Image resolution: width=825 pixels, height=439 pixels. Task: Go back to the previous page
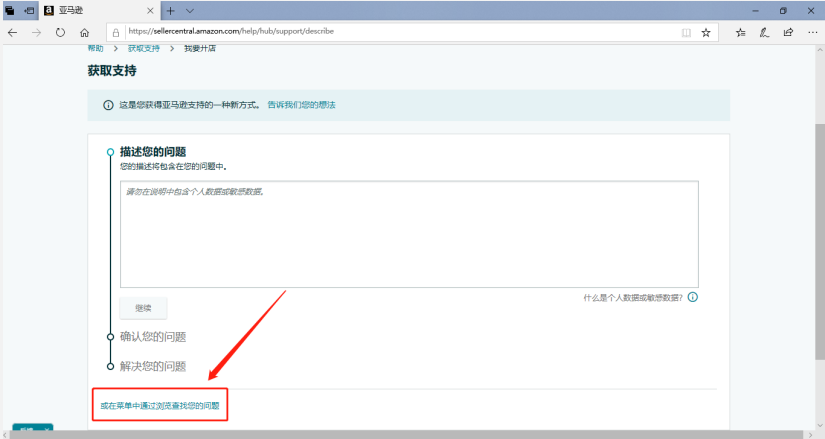pyautogui.click(x=13, y=33)
